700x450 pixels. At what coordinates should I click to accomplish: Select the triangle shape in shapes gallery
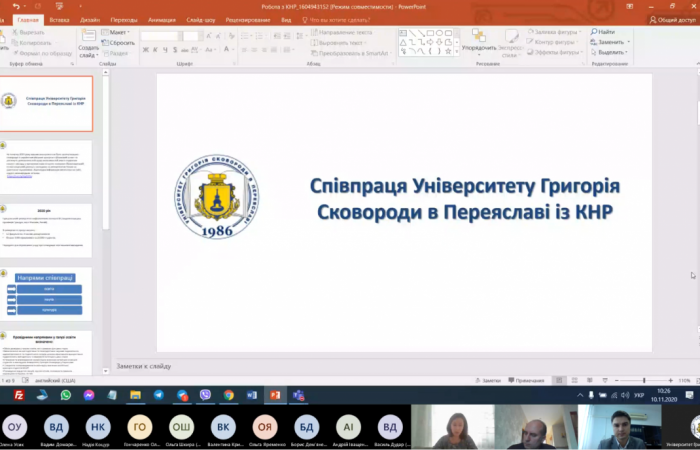[403, 42]
